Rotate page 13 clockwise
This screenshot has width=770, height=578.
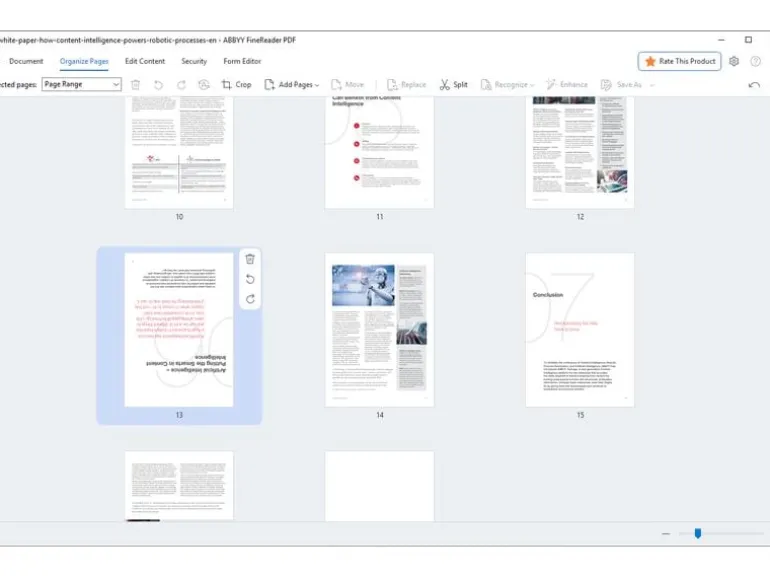[250, 299]
